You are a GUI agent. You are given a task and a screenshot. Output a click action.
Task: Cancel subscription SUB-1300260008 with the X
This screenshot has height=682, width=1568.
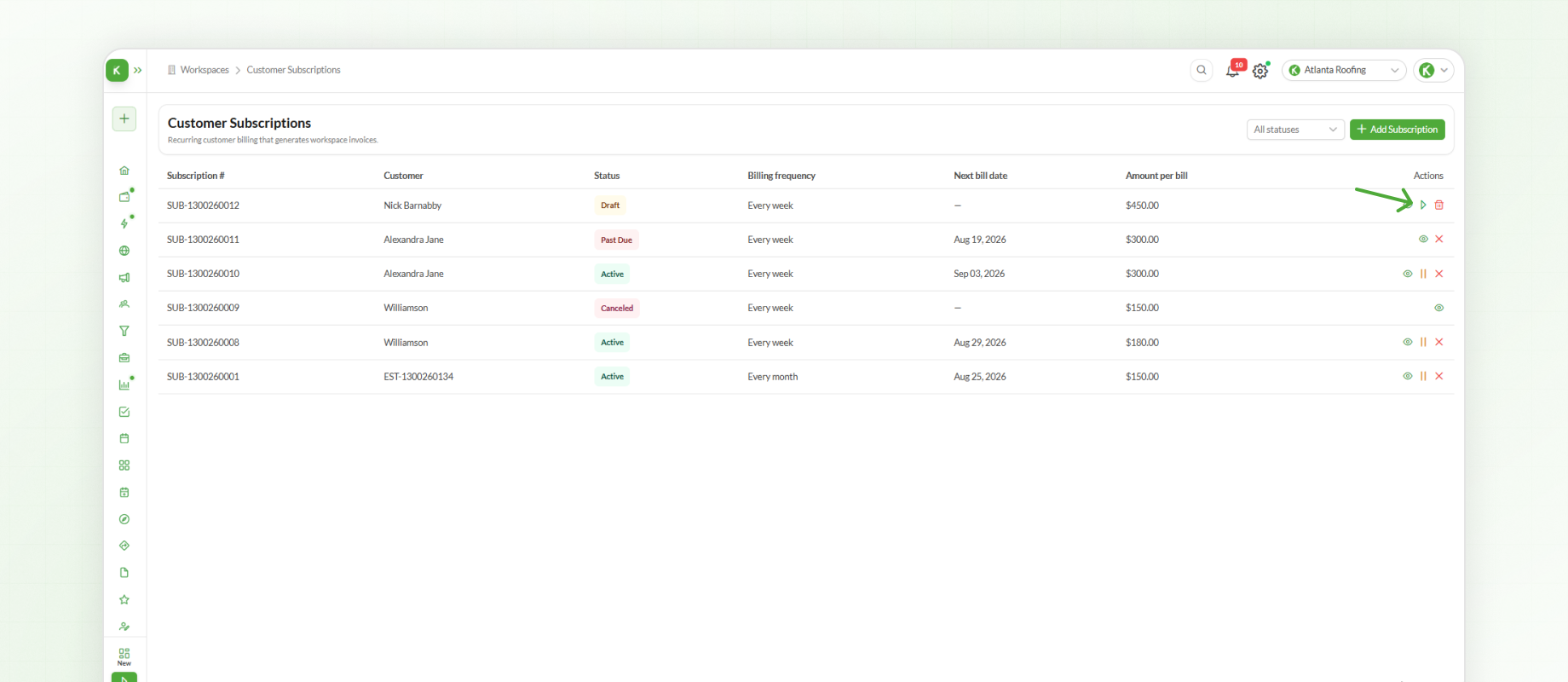(1439, 342)
